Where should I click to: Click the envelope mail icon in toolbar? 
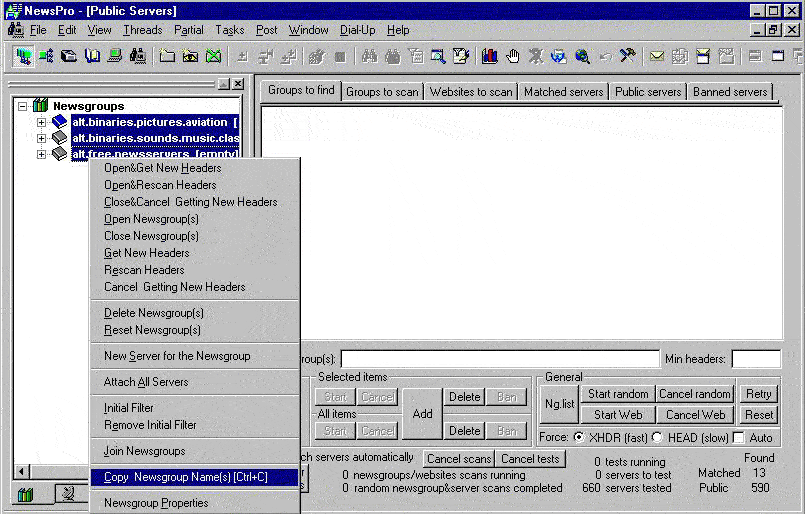coord(657,56)
